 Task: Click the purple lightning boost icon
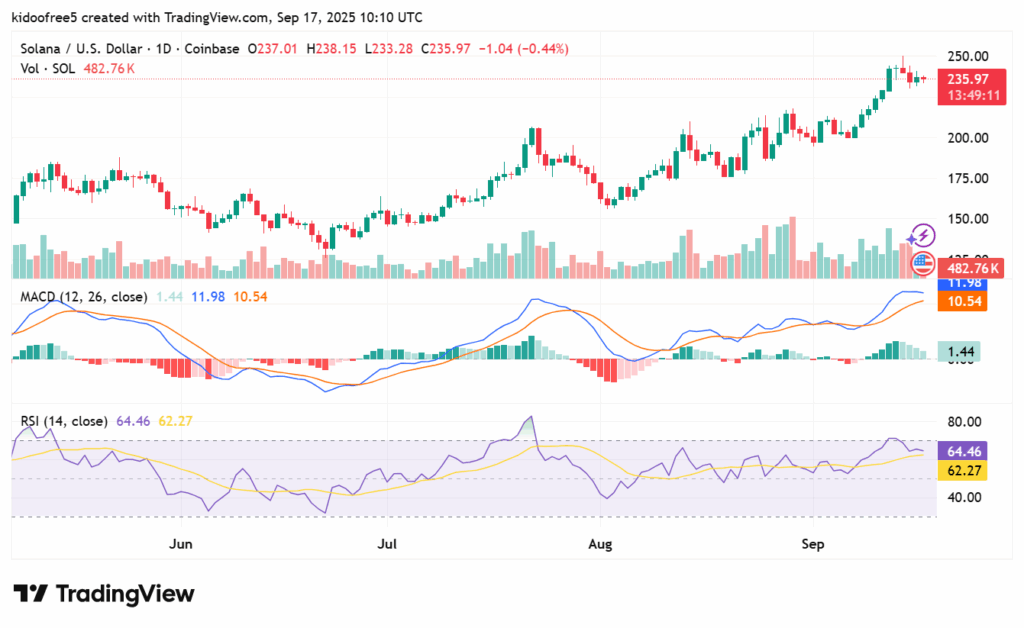click(x=922, y=235)
